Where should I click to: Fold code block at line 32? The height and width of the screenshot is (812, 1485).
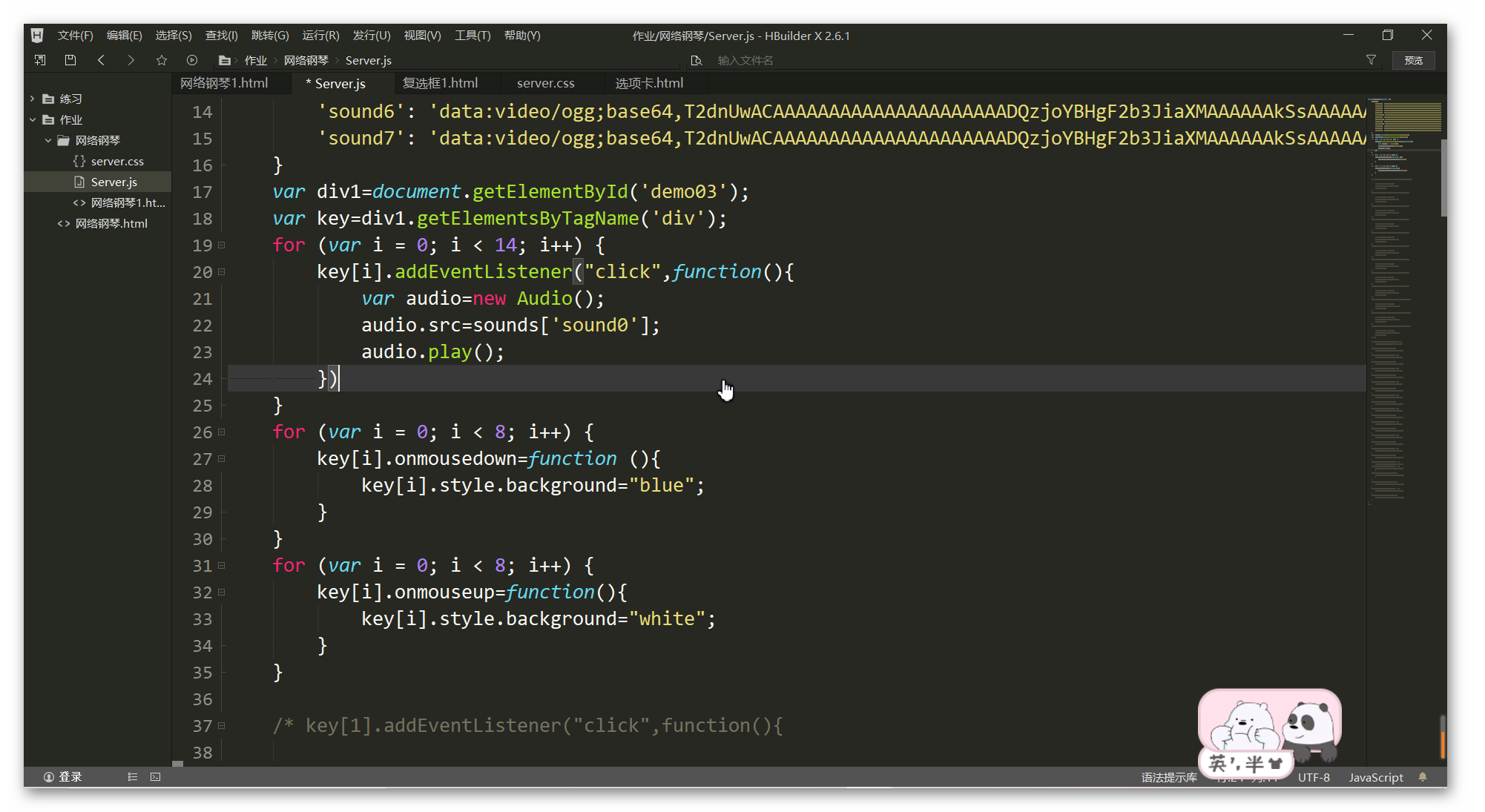click(x=221, y=592)
